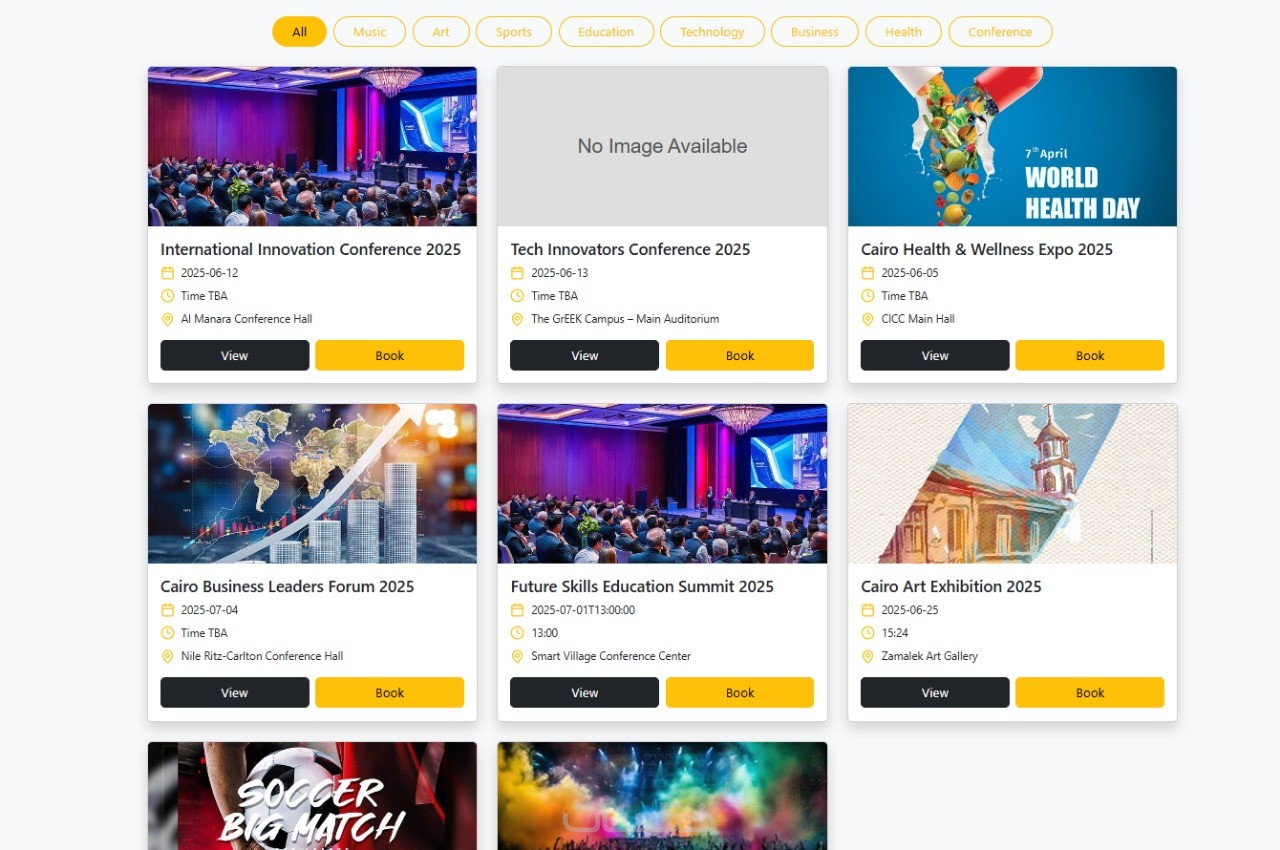
Task: Click calendar icon next to 2025-07-04
Action: click(167, 610)
